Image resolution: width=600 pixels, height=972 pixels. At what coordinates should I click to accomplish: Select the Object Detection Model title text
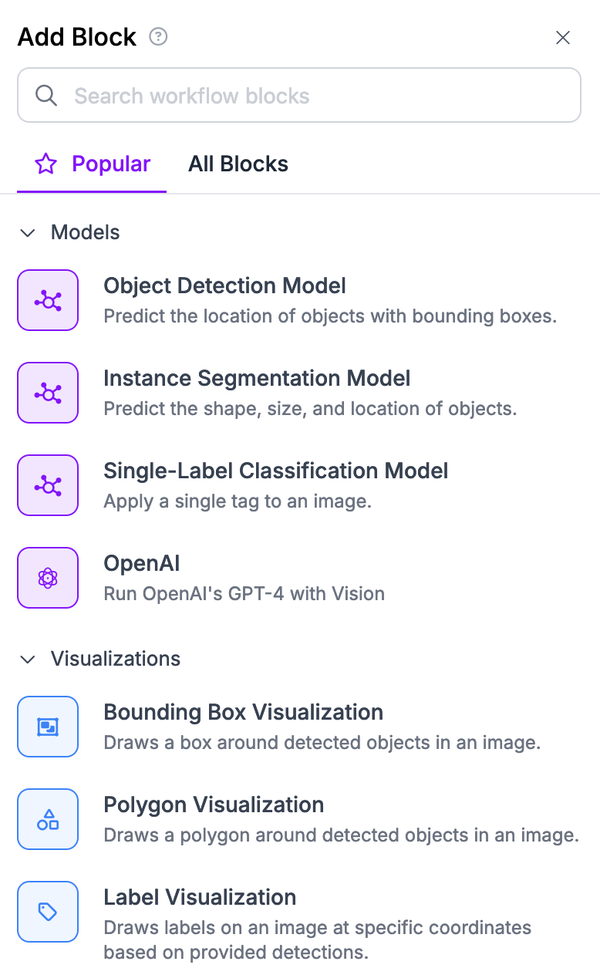point(224,286)
